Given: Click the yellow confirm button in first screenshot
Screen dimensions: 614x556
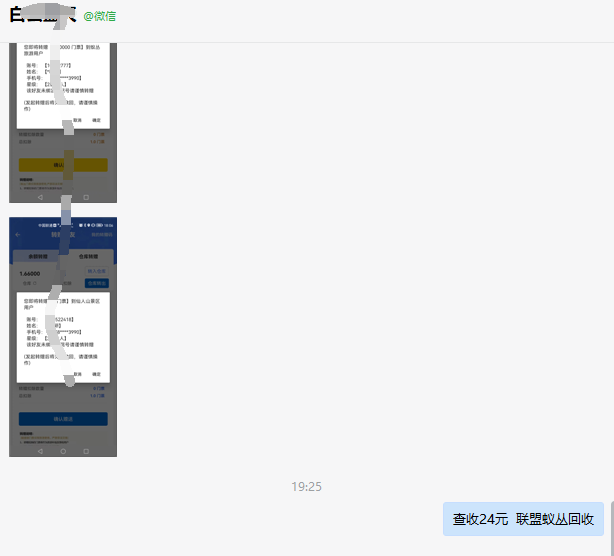Looking at the screenshot, I should [x=63, y=165].
